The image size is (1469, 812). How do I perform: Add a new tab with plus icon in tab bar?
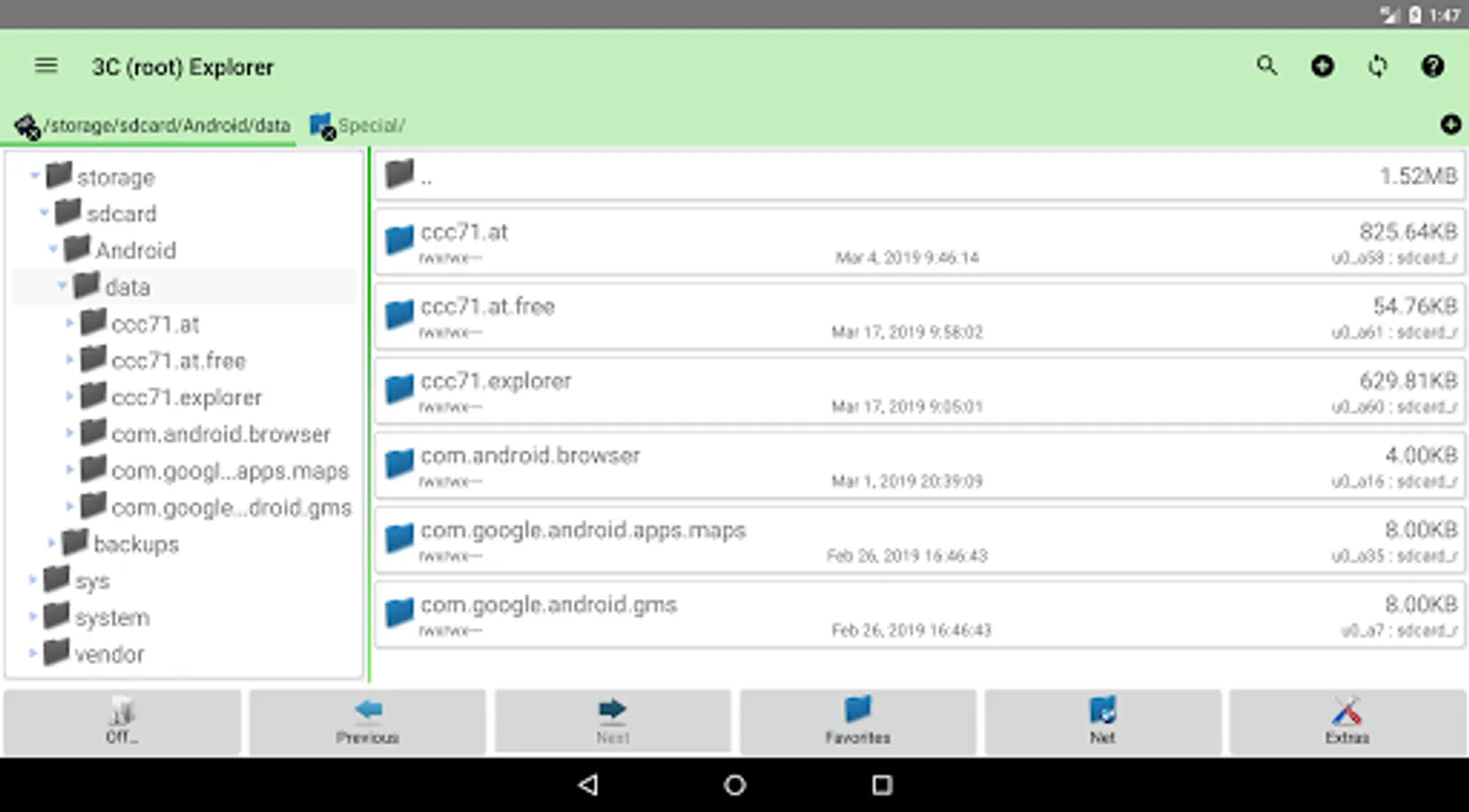pos(1450,125)
